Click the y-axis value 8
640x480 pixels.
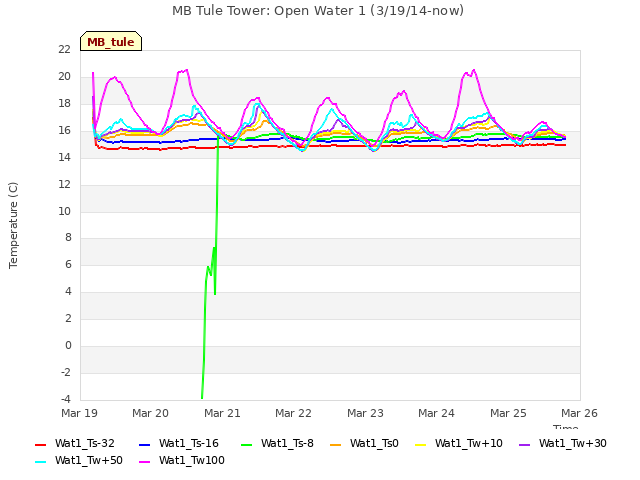(x=68, y=238)
